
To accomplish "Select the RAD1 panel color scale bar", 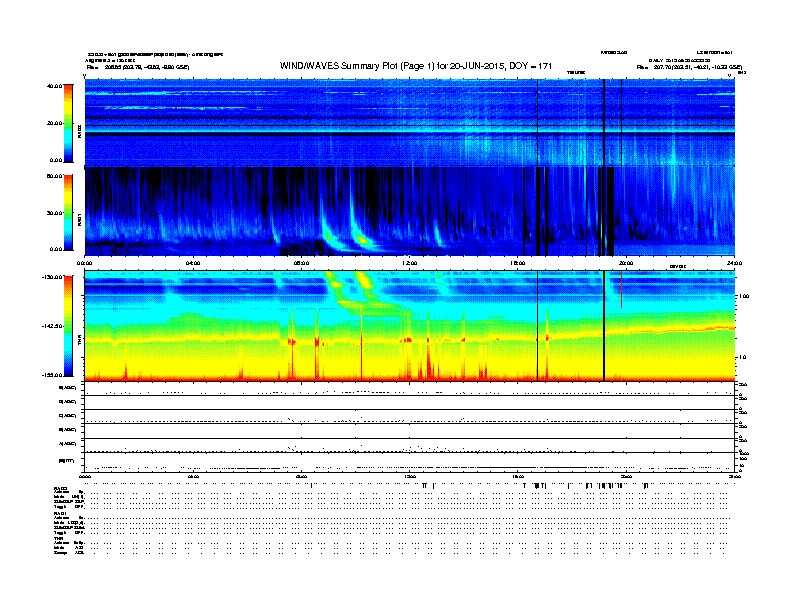I will (68, 213).
